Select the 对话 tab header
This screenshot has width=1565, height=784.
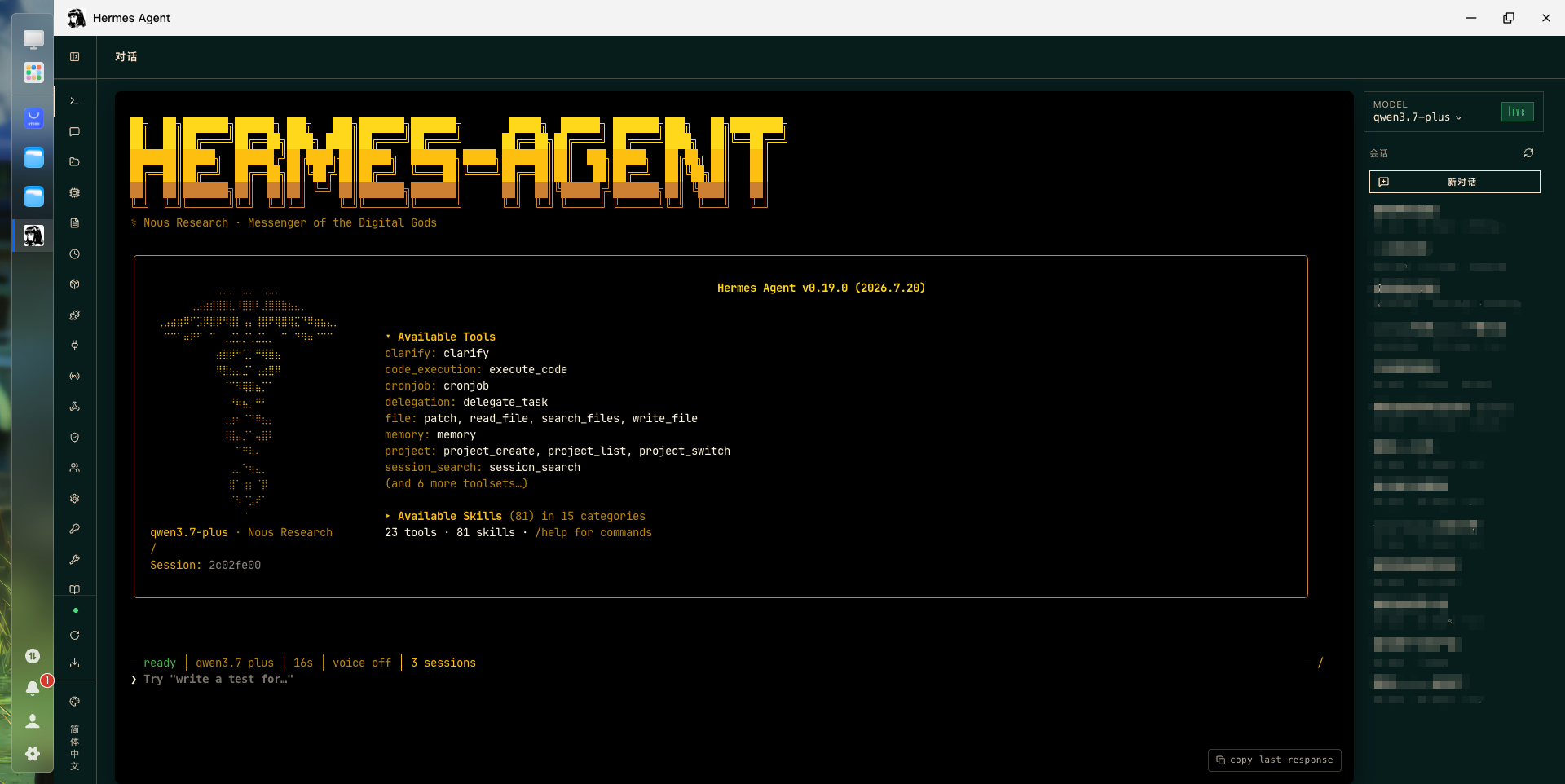[x=126, y=57]
